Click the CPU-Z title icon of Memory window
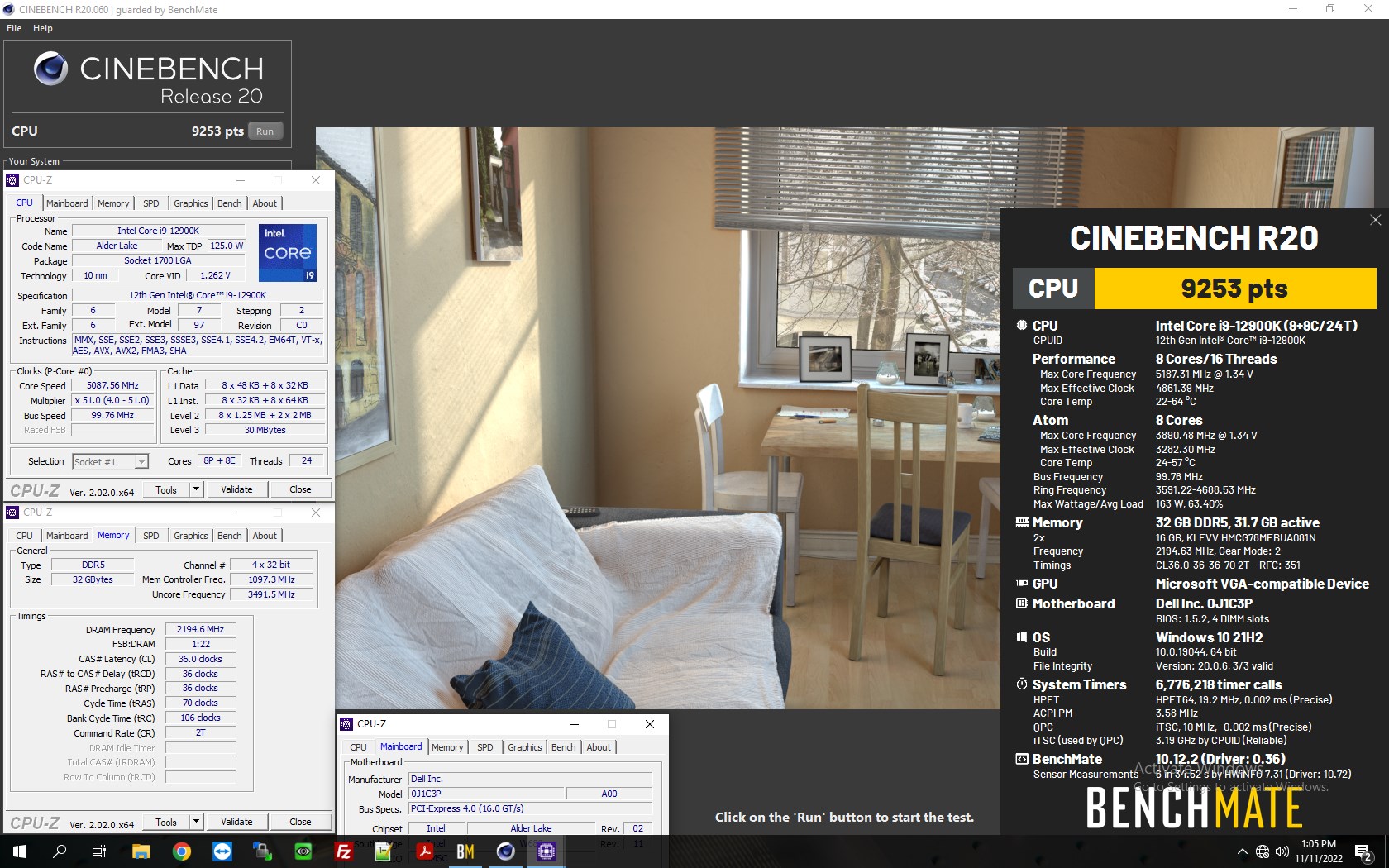 [12, 513]
